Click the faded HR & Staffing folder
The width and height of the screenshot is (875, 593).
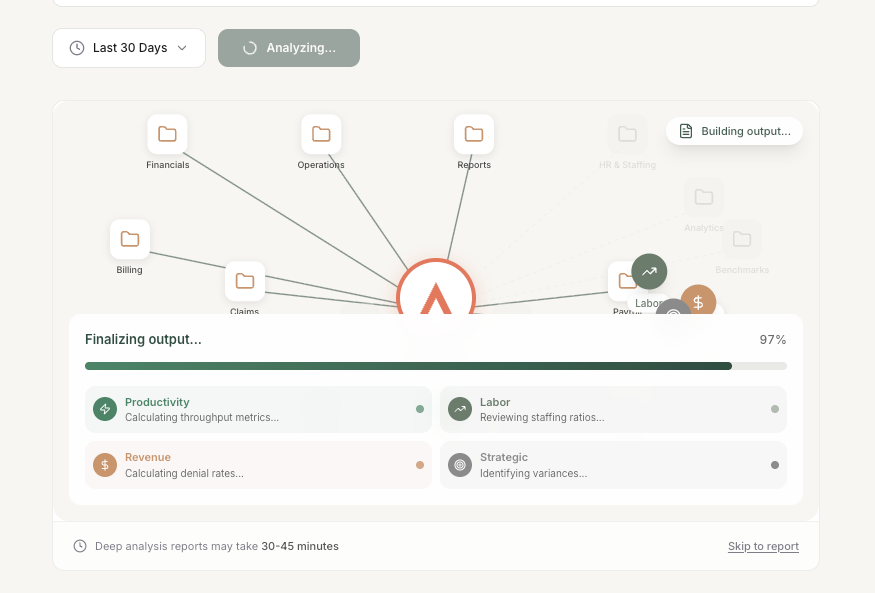pyautogui.click(x=627, y=134)
